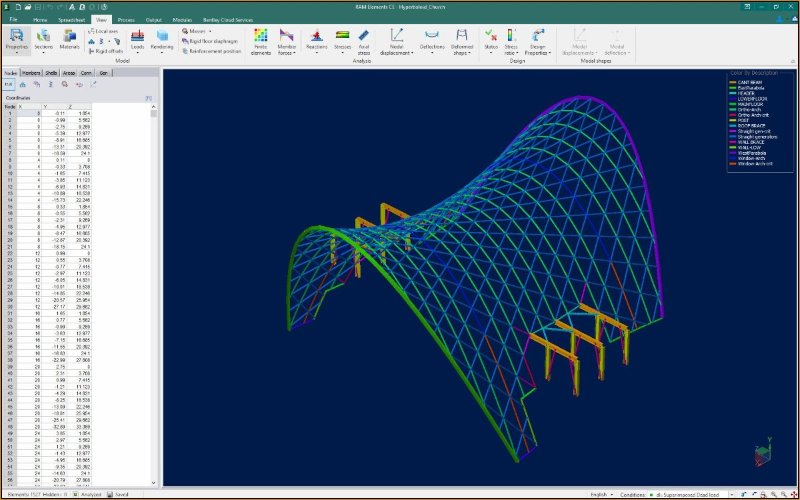Display Axial stress results
This screenshot has height=500, width=800.
pos(364,37)
